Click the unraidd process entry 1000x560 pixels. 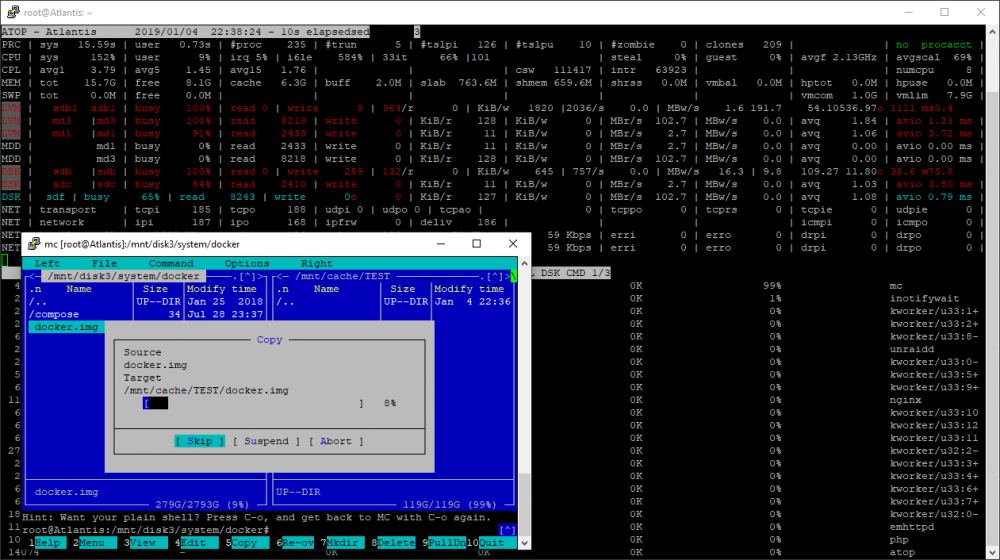pyautogui.click(x=912, y=350)
